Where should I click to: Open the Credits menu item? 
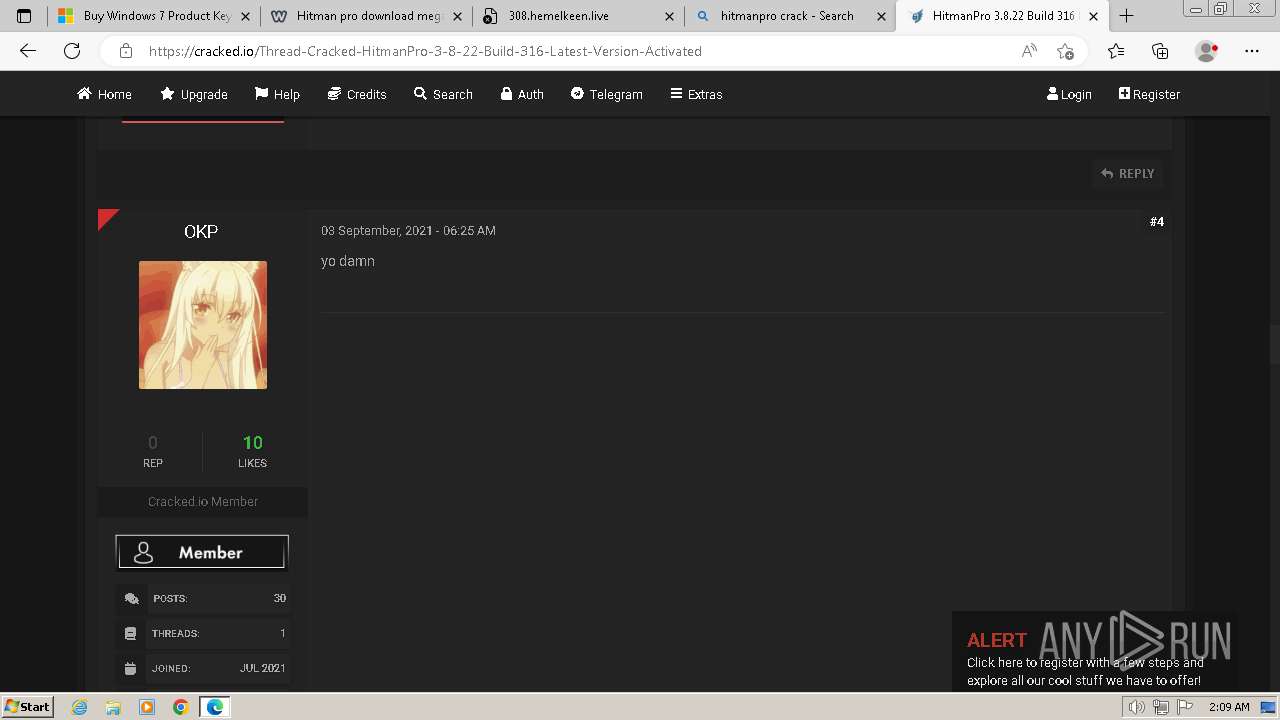[x=357, y=94]
